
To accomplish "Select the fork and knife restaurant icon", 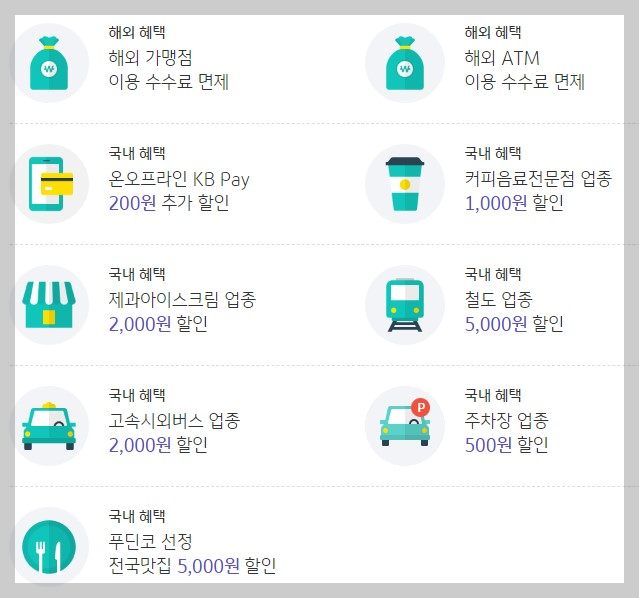I will (49, 547).
